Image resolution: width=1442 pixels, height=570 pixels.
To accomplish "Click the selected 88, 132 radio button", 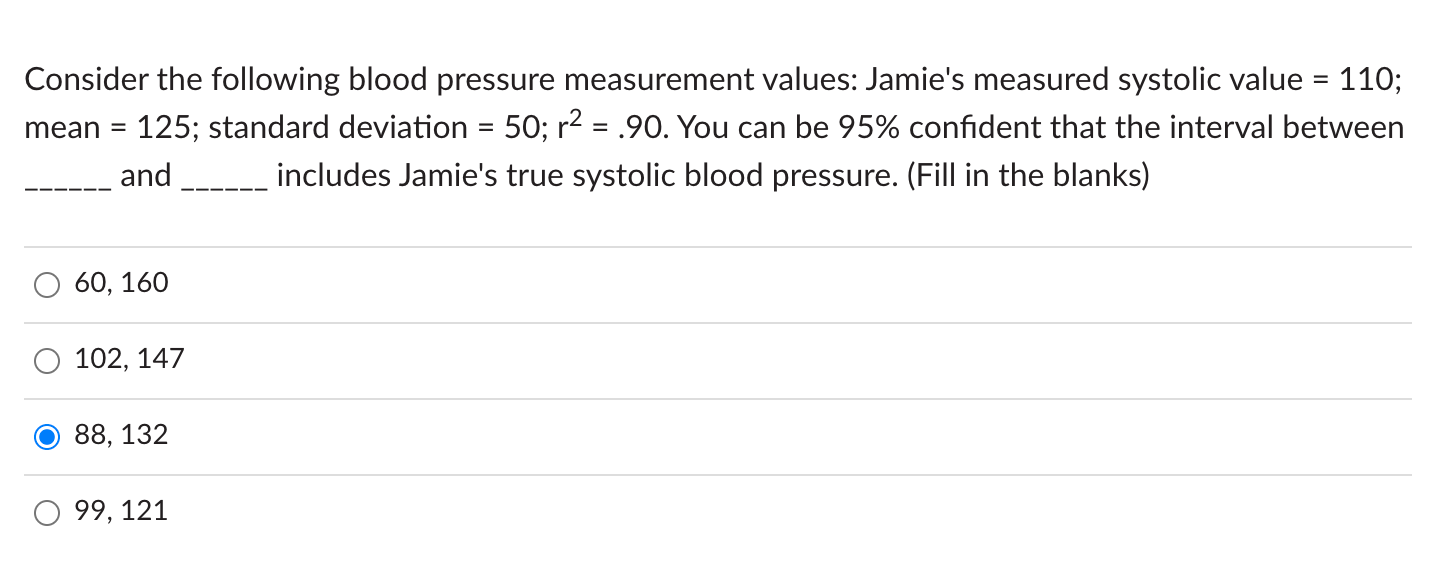I will (47, 437).
